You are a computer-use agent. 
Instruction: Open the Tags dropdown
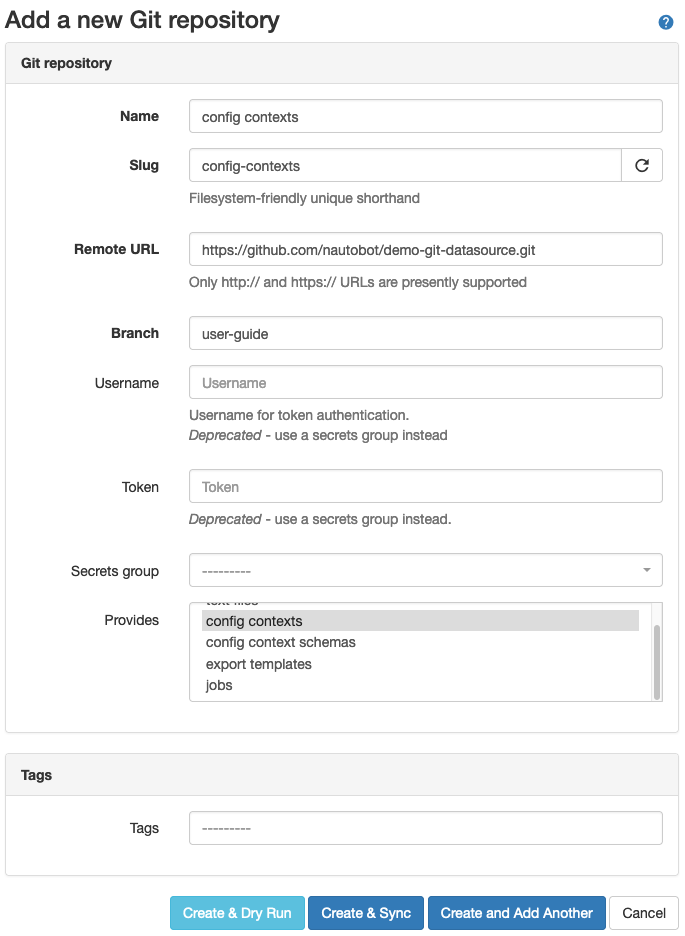pyautogui.click(x=425, y=828)
